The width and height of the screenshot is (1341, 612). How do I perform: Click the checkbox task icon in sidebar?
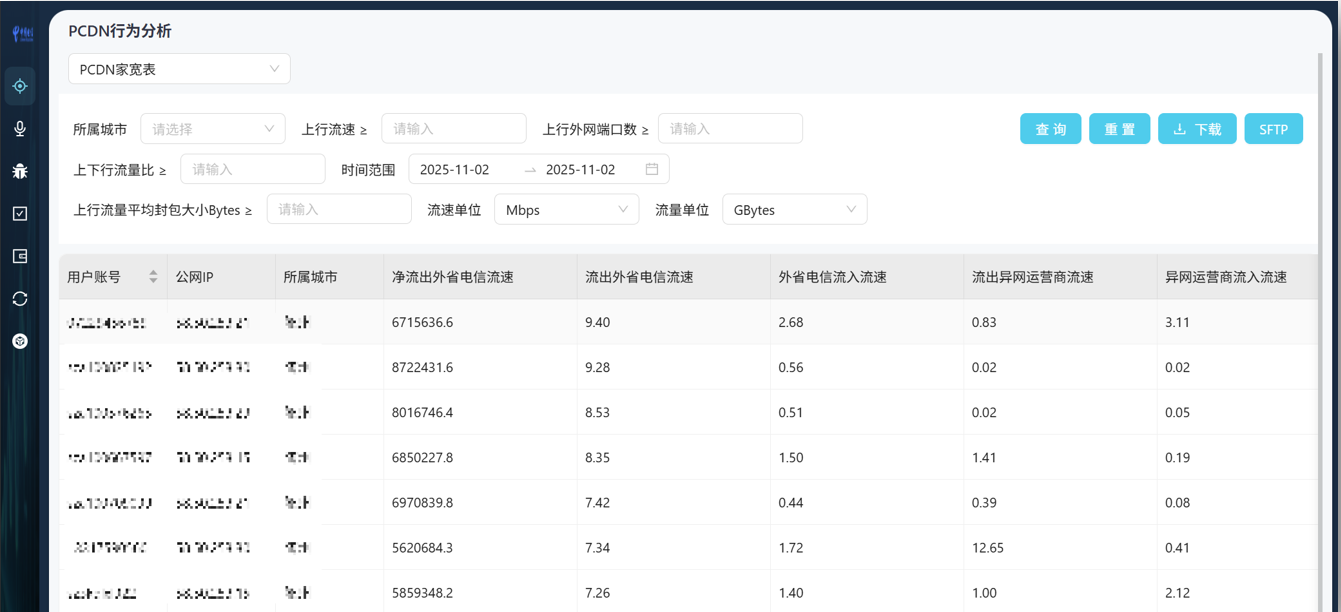point(20,214)
